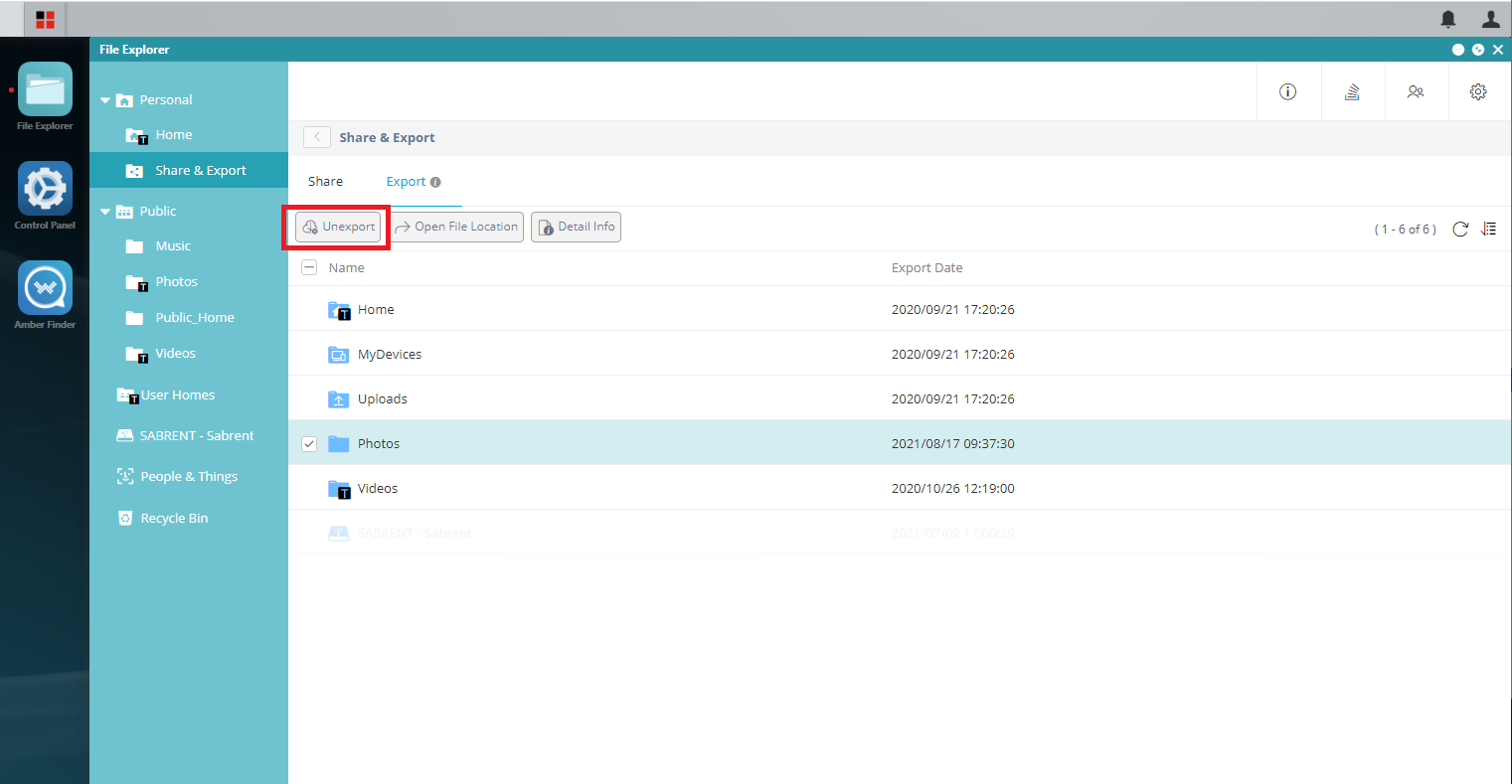Refresh the export list
Image resolution: width=1512 pixels, height=784 pixels.
tap(1460, 229)
